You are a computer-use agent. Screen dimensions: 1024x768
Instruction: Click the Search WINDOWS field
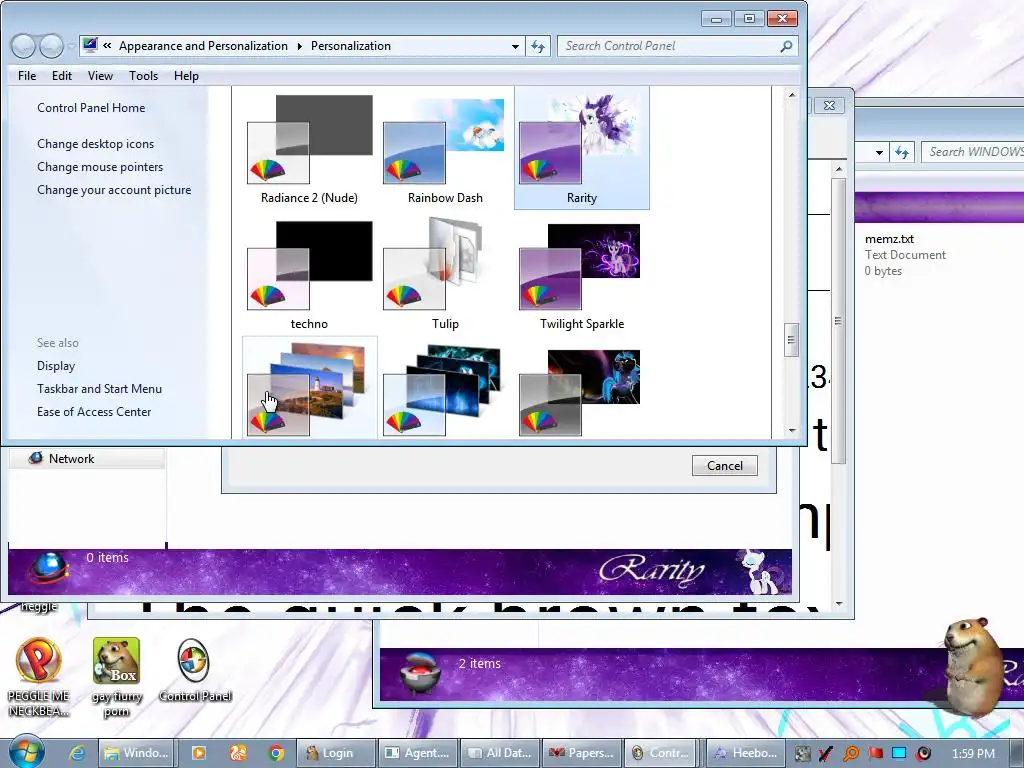973,152
